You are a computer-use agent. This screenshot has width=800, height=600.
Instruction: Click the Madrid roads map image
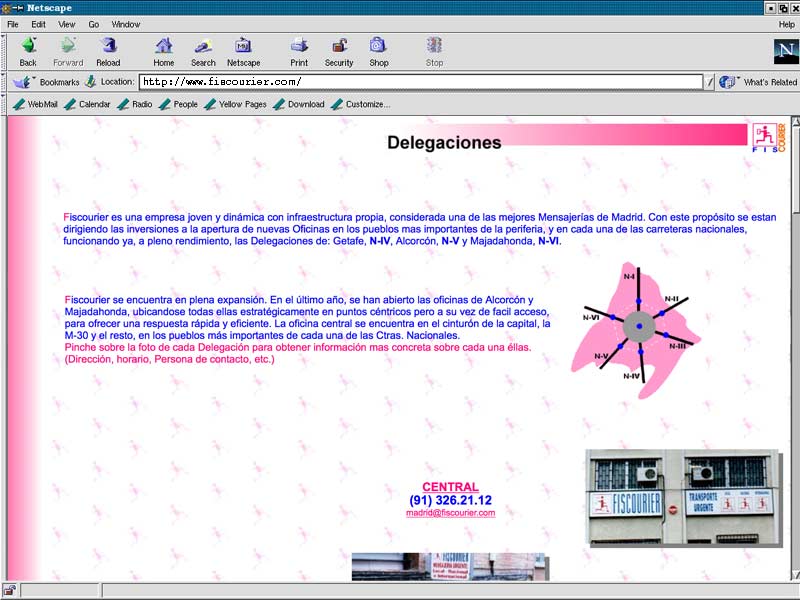(636, 330)
